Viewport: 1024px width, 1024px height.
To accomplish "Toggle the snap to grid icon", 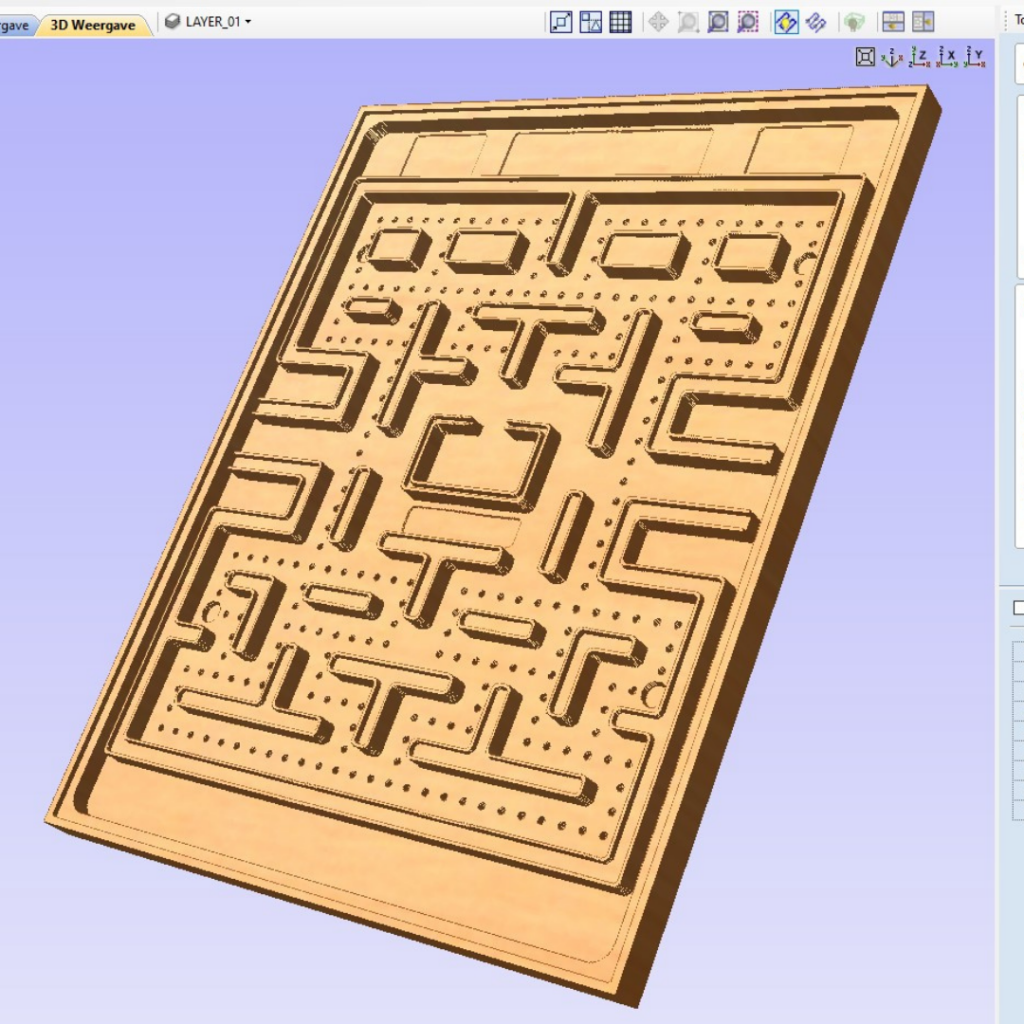I will tap(620, 22).
